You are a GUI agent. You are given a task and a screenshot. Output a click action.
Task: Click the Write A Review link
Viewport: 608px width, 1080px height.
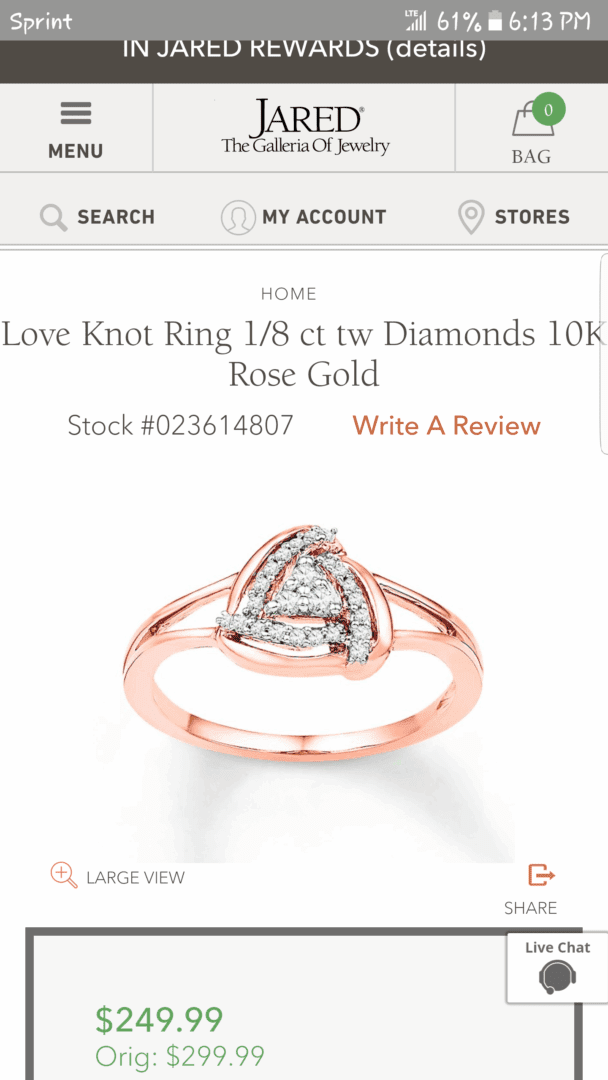pos(446,426)
